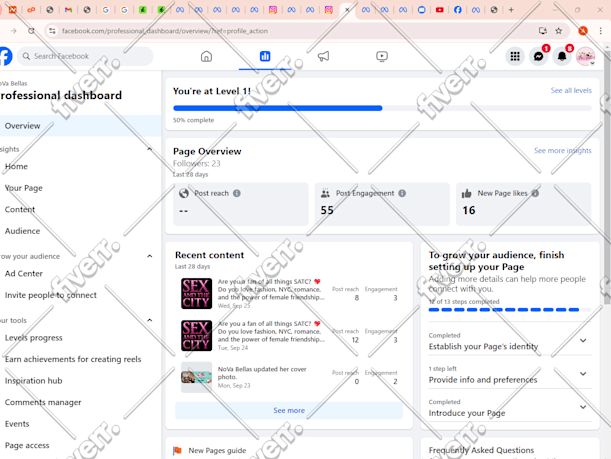
Task: Open the Facebook menu grid icon
Action: (515, 56)
